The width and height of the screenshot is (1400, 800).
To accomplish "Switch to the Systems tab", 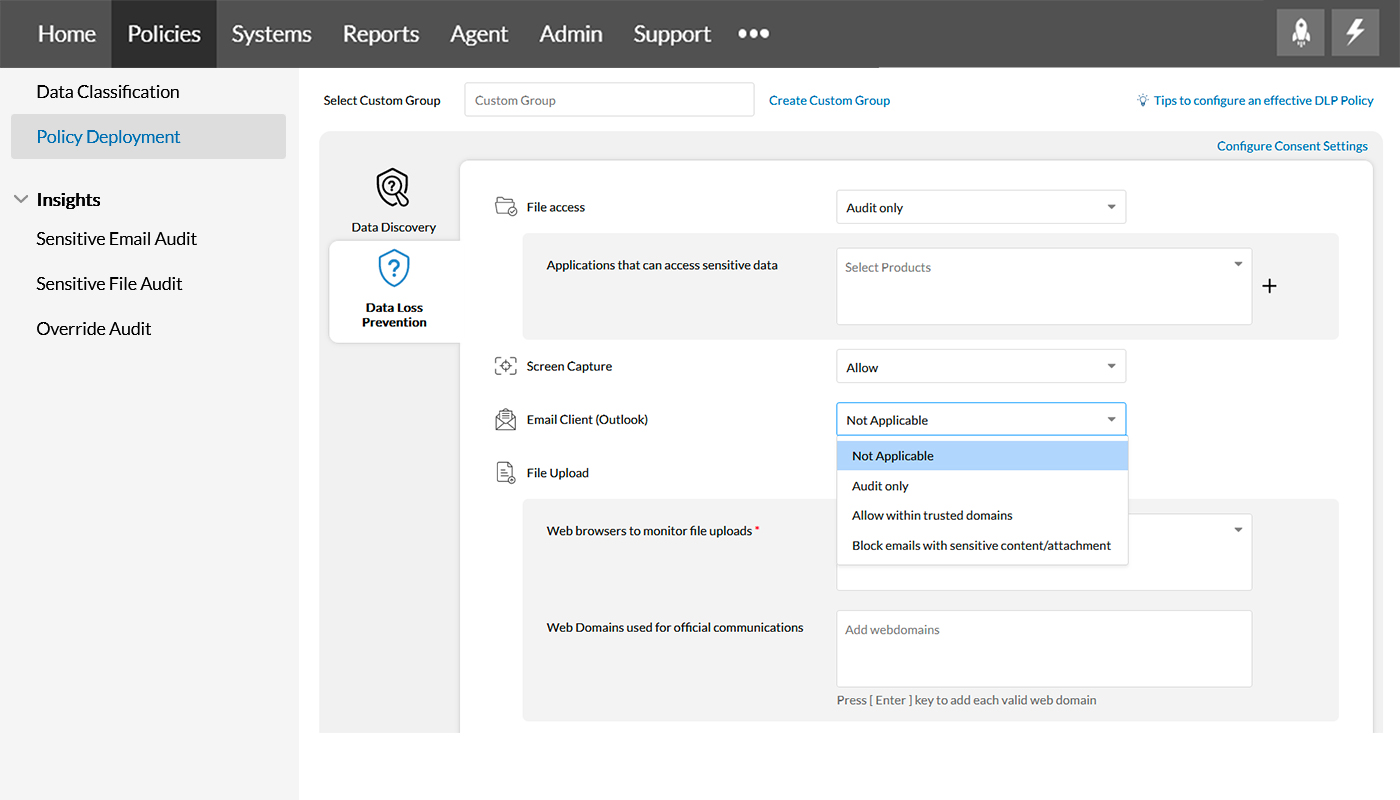I will (271, 34).
